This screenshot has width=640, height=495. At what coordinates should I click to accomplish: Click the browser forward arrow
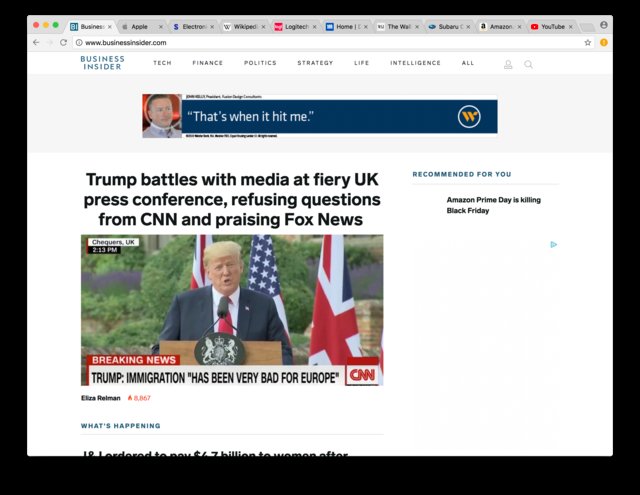tap(50, 42)
